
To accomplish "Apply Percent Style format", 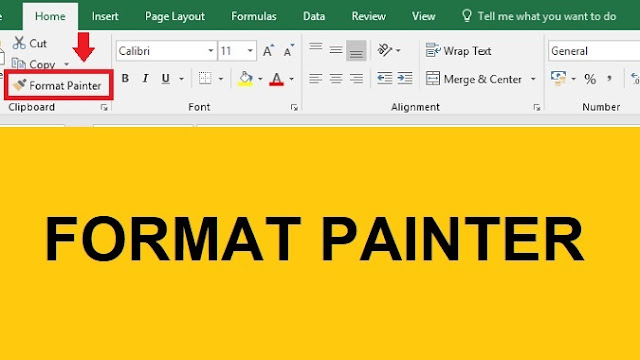I will point(590,79).
